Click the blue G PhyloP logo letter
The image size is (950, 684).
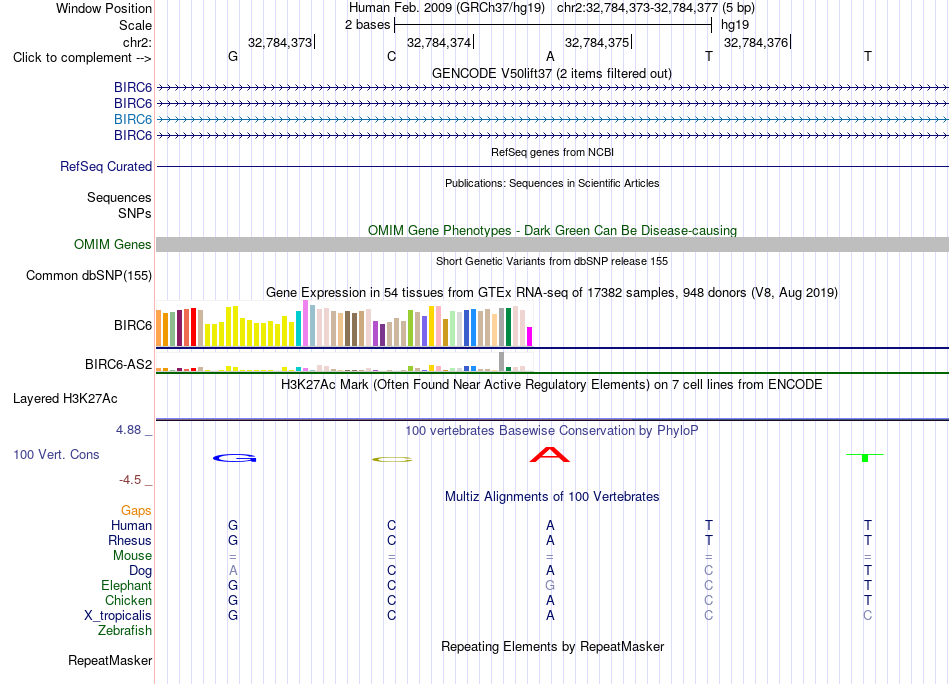(x=234, y=458)
